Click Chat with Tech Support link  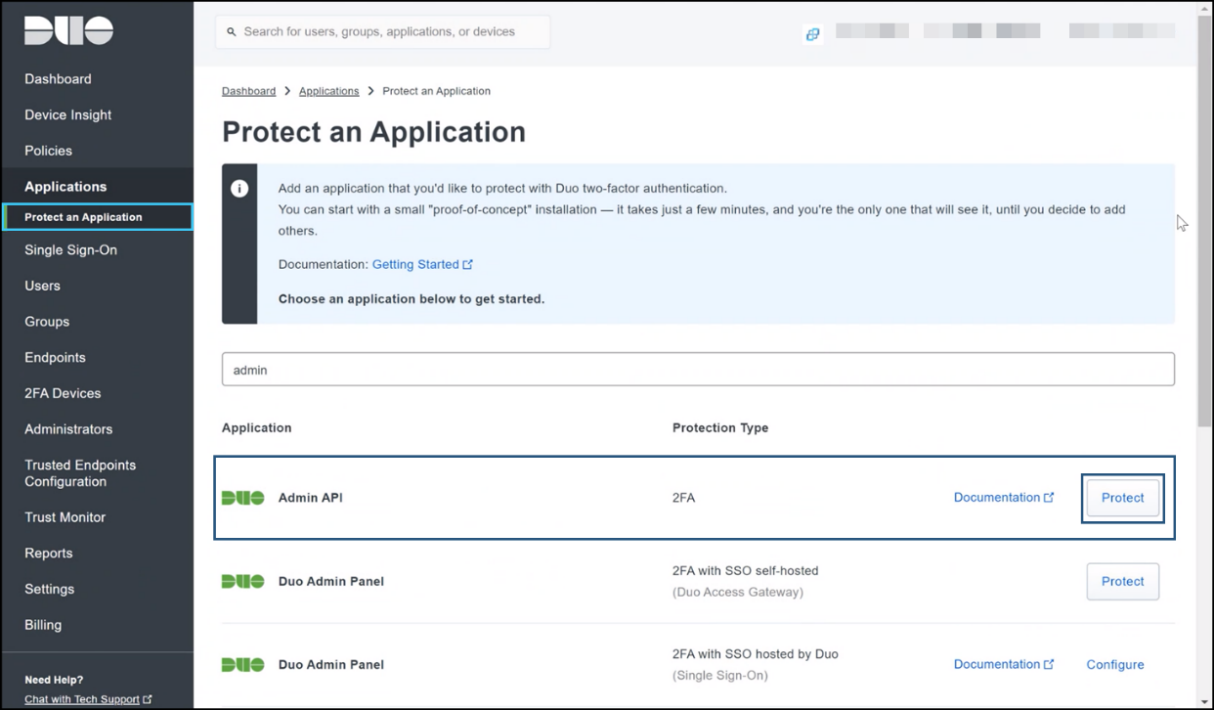point(82,700)
